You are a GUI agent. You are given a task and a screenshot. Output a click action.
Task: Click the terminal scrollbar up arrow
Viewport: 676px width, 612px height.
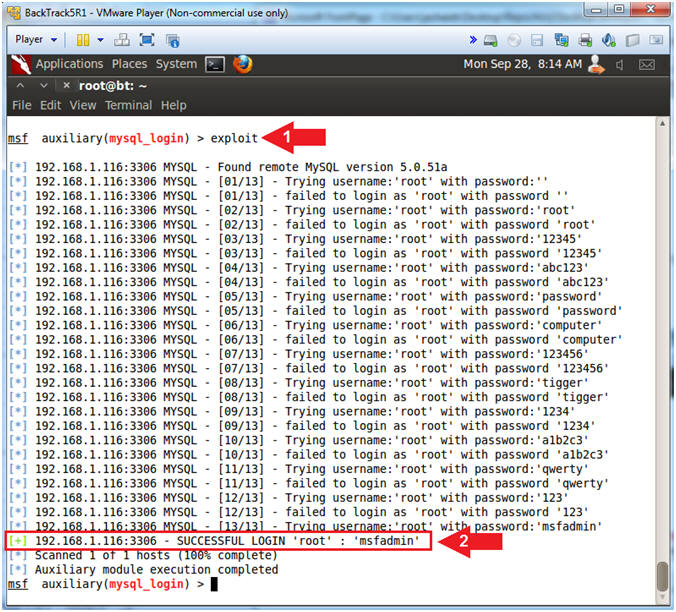tap(662, 123)
